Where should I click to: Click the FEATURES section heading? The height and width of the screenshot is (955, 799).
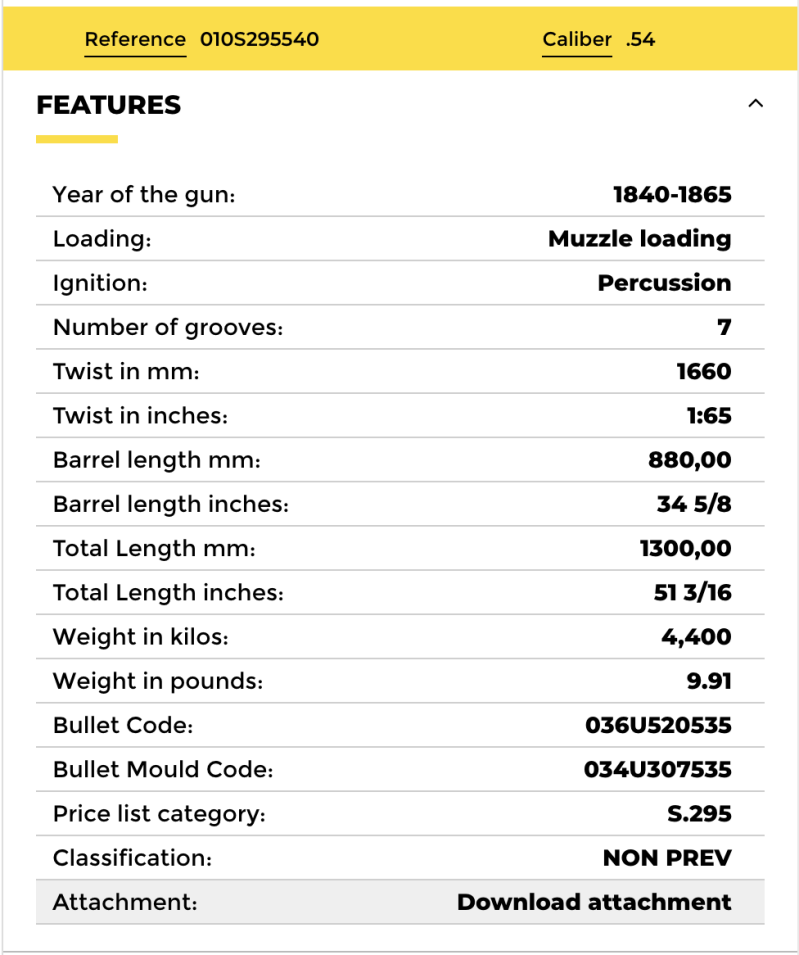click(109, 105)
